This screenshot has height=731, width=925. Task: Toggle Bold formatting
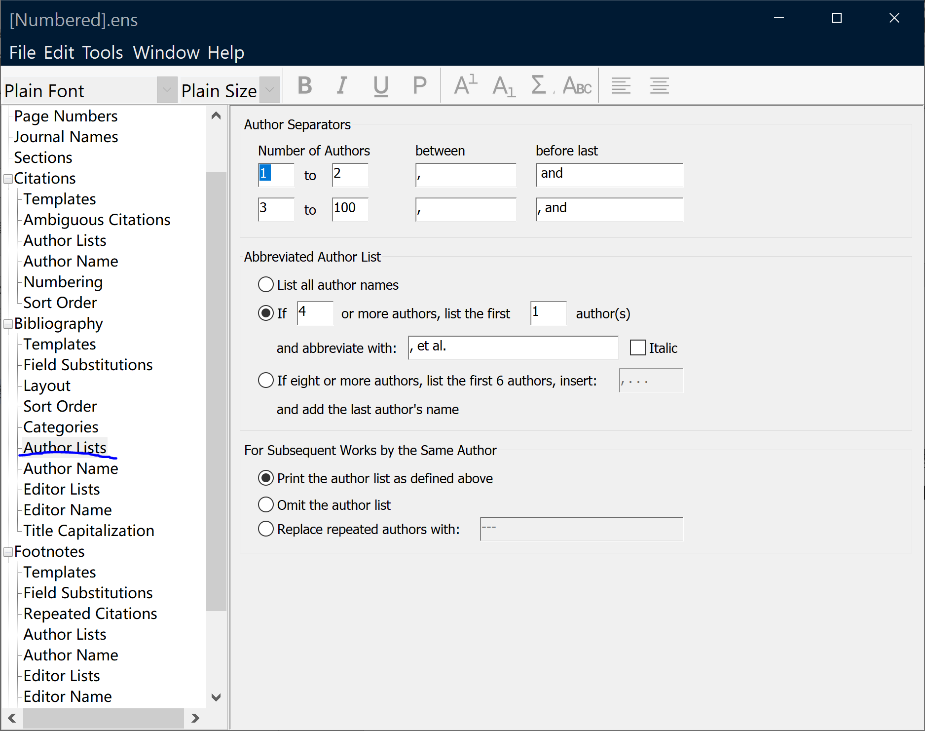pyautogui.click(x=304, y=86)
